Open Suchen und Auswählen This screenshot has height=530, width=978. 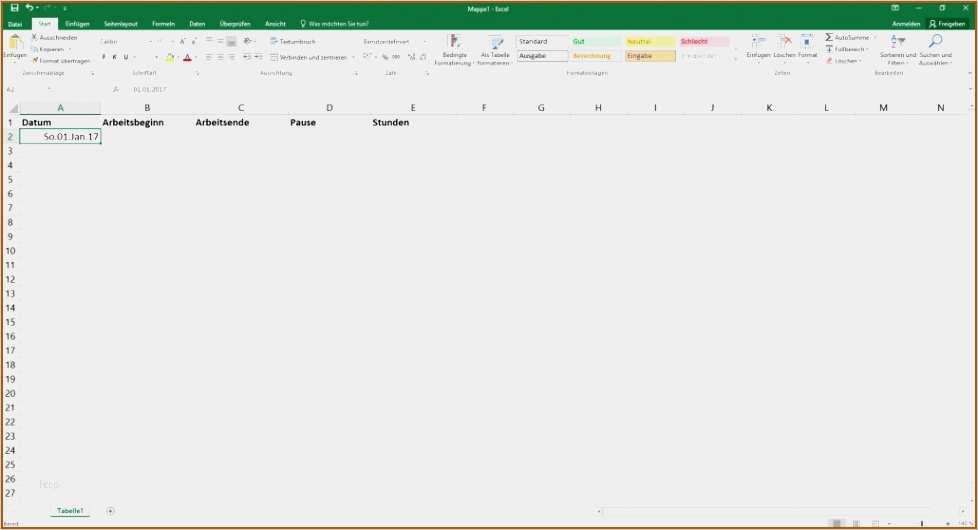coord(936,50)
